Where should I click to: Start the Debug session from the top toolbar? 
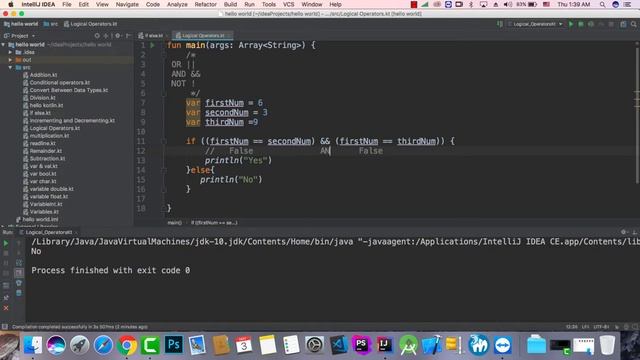(x=581, y=24)
